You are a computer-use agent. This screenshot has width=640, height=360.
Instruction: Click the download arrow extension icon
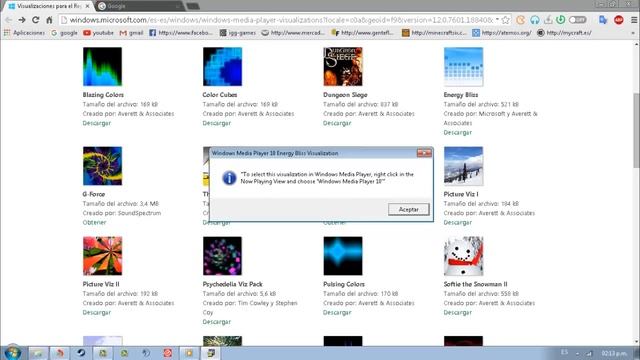tap(548, 20)
